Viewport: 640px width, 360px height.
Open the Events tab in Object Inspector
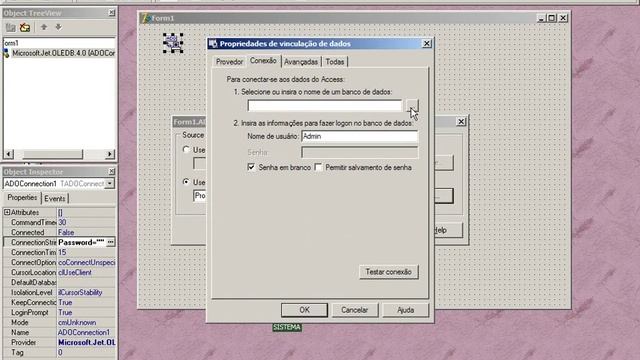click(55, 198)
